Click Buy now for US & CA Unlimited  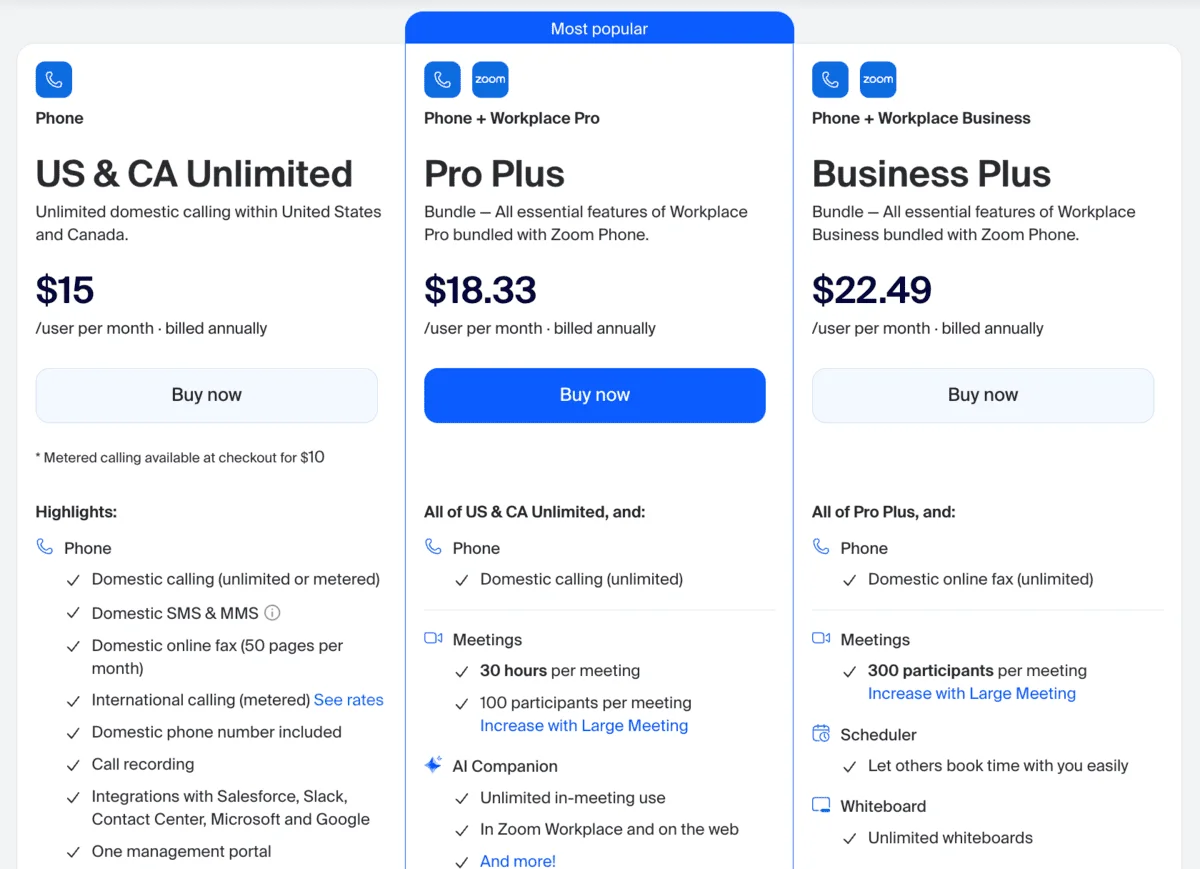coord(206,395)
